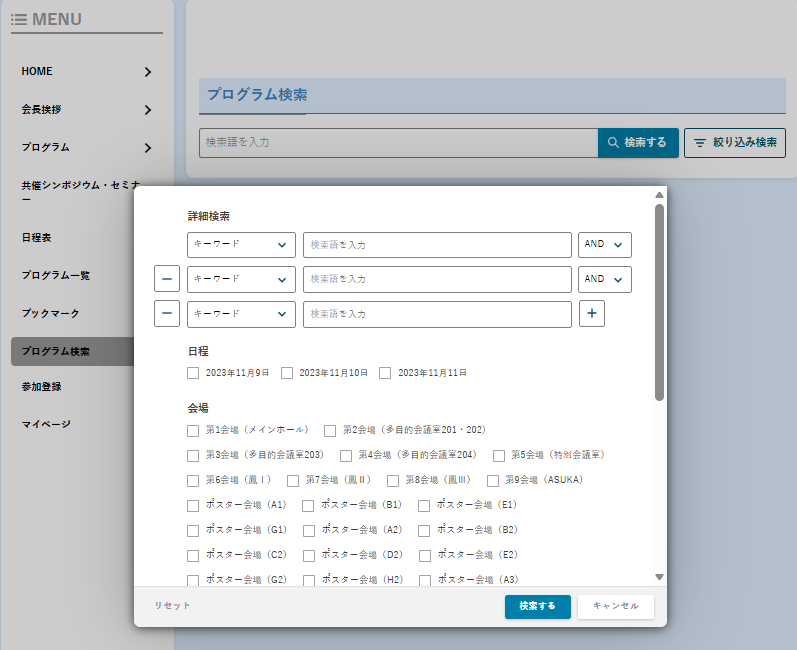
Task: Go to ブックマーク in the side menu
Action: pos(51,314)
